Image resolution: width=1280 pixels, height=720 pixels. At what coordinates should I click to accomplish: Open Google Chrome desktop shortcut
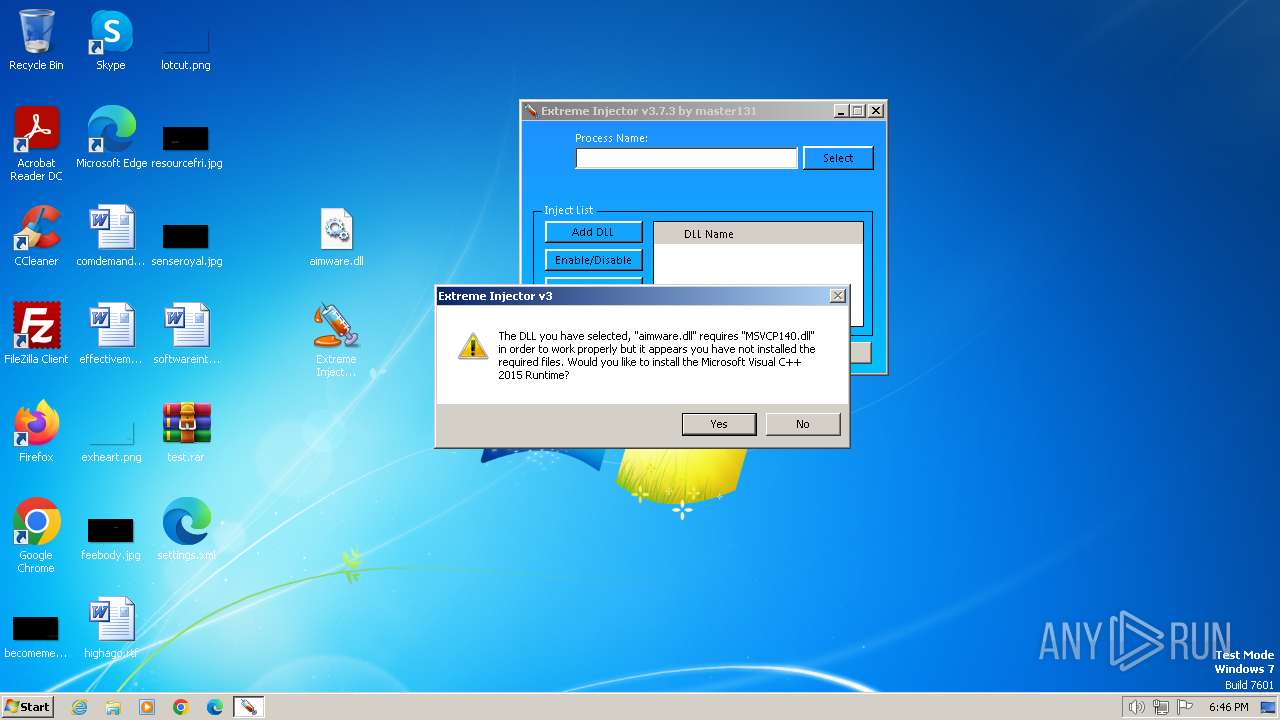point(36,536)
